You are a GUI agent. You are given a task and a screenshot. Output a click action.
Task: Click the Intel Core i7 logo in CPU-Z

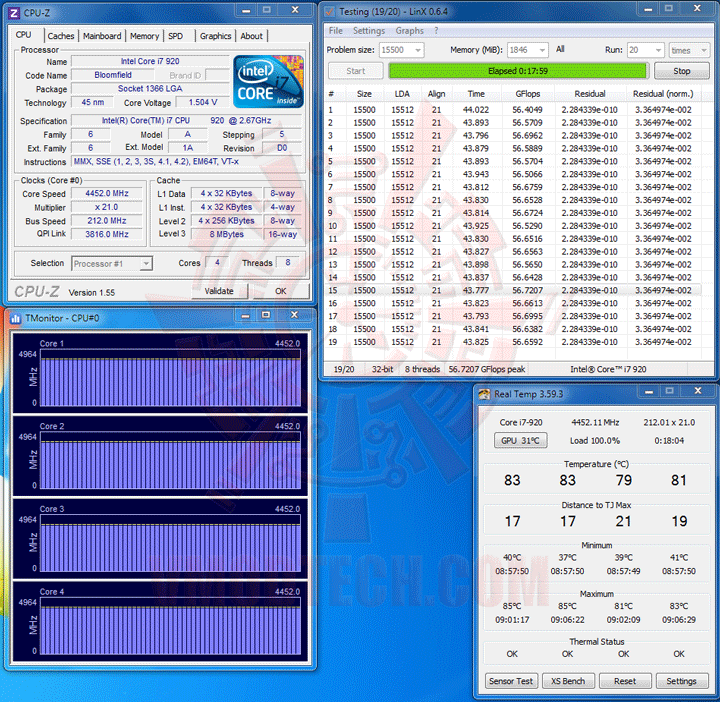pos(269,82)
